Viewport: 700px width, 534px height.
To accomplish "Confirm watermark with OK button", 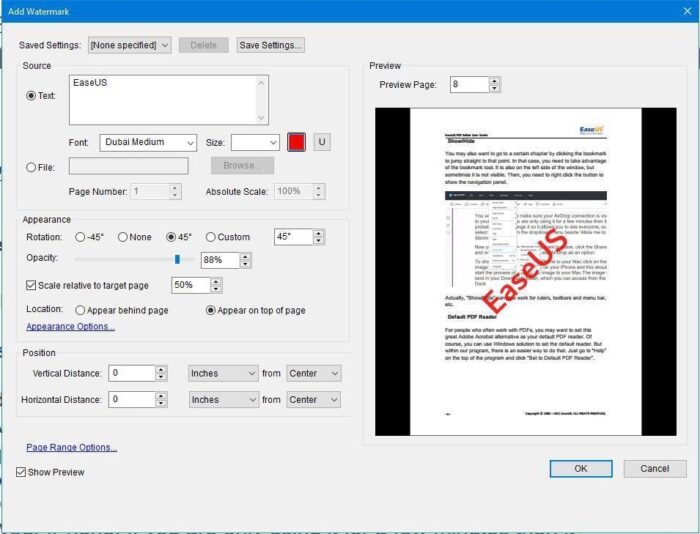I will pos(581,468).
